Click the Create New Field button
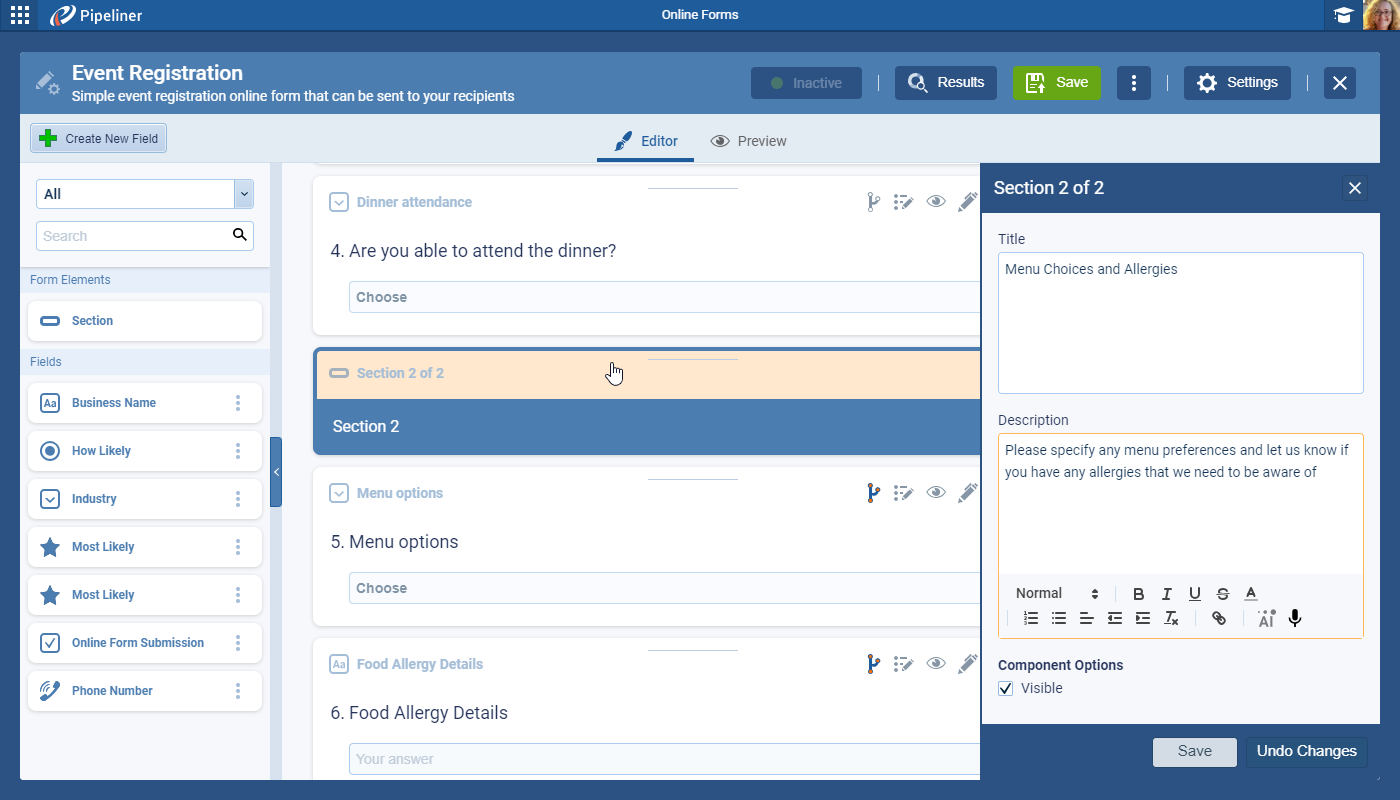The image size is (1400, 800). (x=98, y=139)
